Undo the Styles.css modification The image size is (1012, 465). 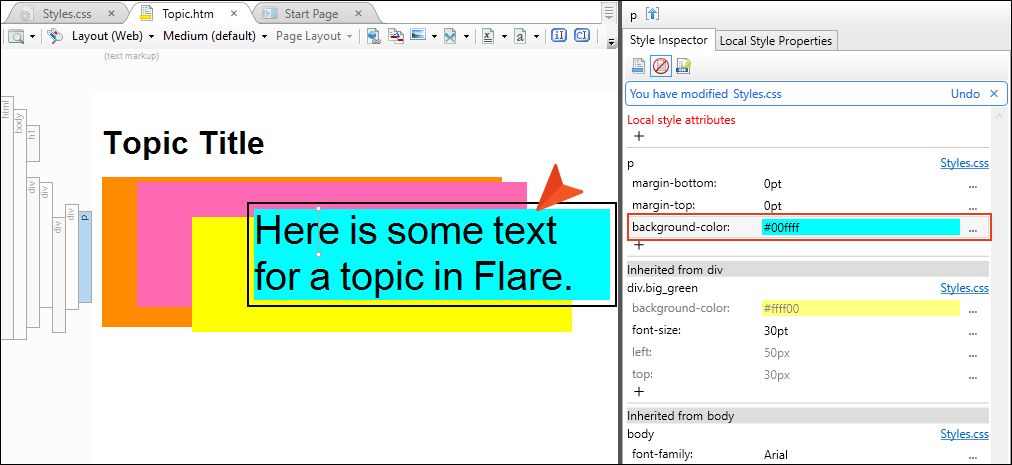965,94
